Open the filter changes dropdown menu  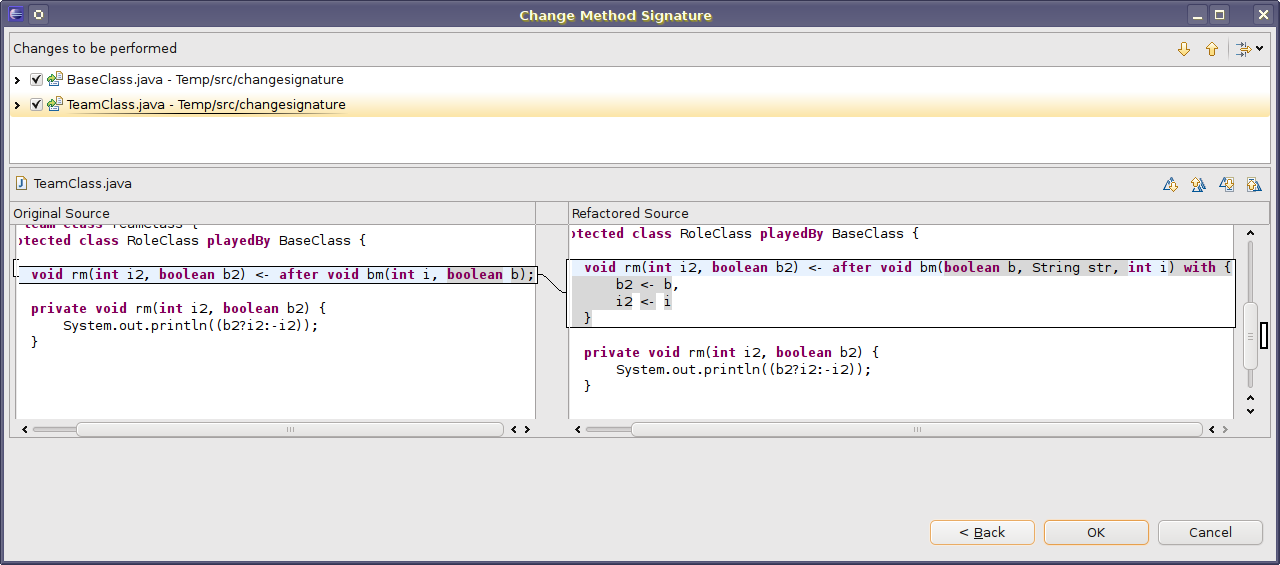1249,49
